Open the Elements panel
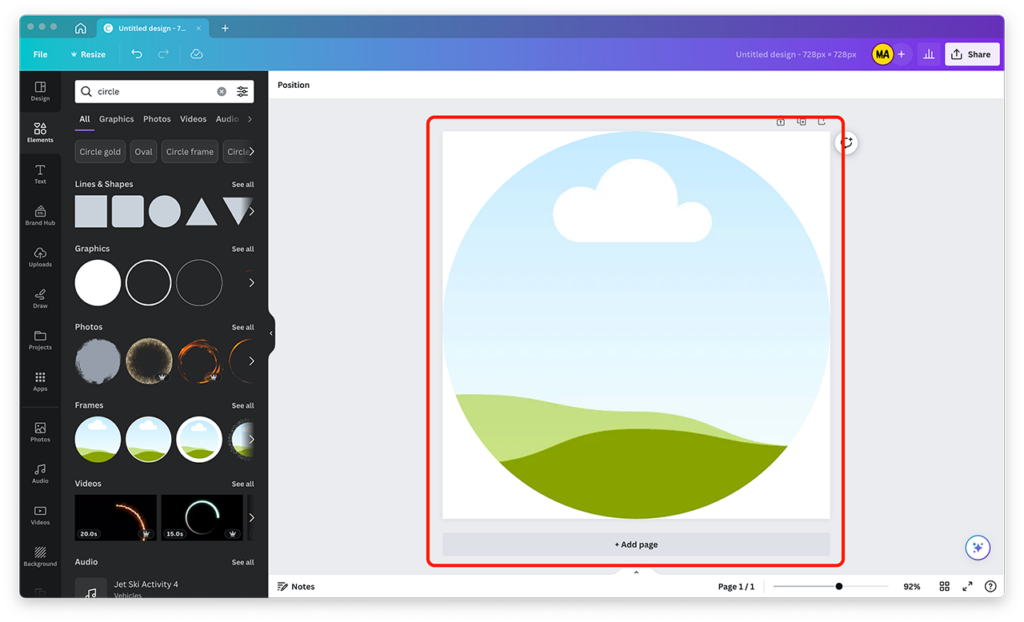This screenshot has height=622, width=1024. pyautogui.click(x=40, y=132)
